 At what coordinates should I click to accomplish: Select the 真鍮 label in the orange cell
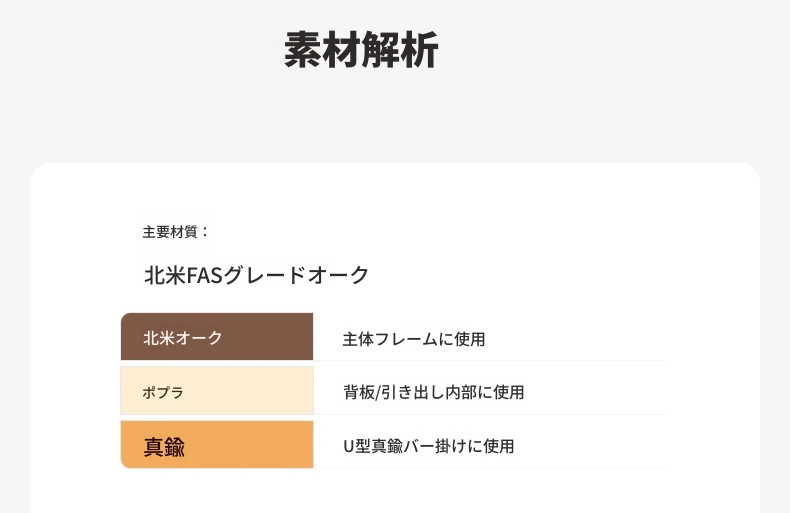tap(164, 446)
